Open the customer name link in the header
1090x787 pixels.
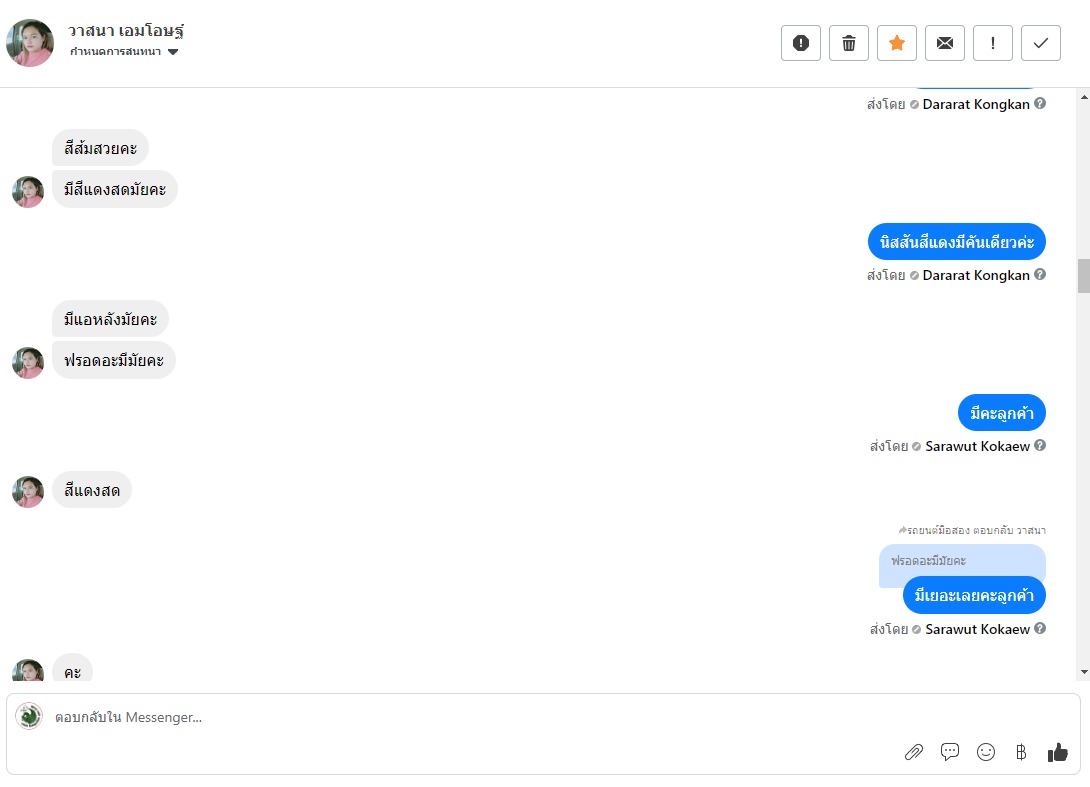126,30
